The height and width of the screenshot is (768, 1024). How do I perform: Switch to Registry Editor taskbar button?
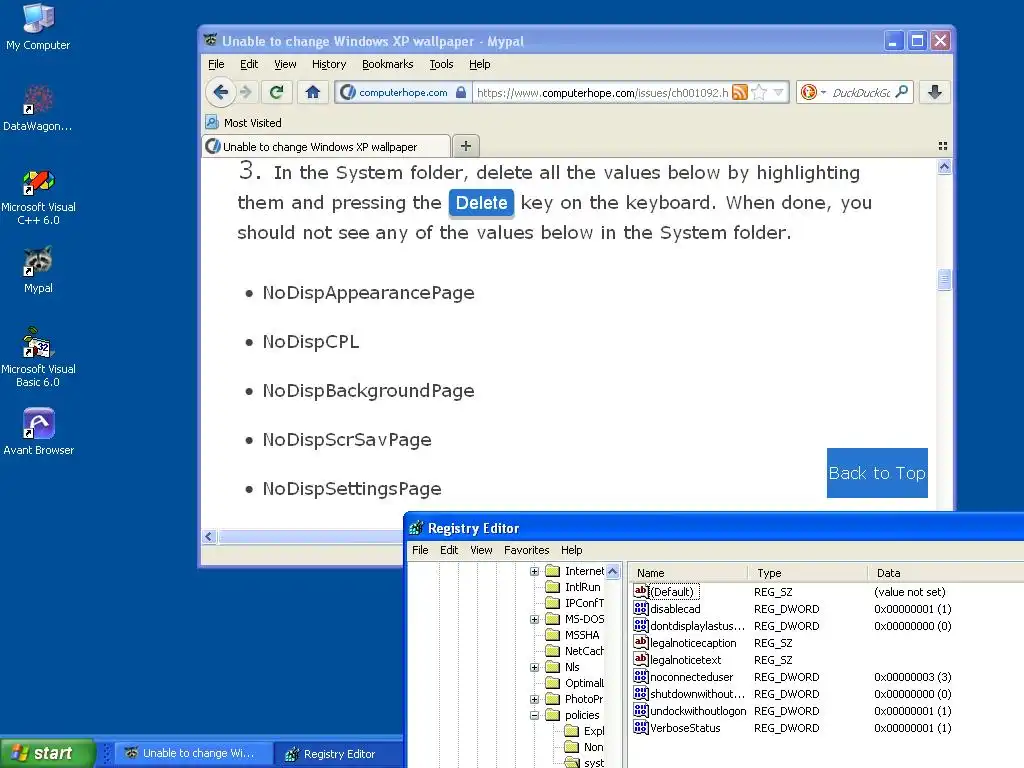pos(338,754)
